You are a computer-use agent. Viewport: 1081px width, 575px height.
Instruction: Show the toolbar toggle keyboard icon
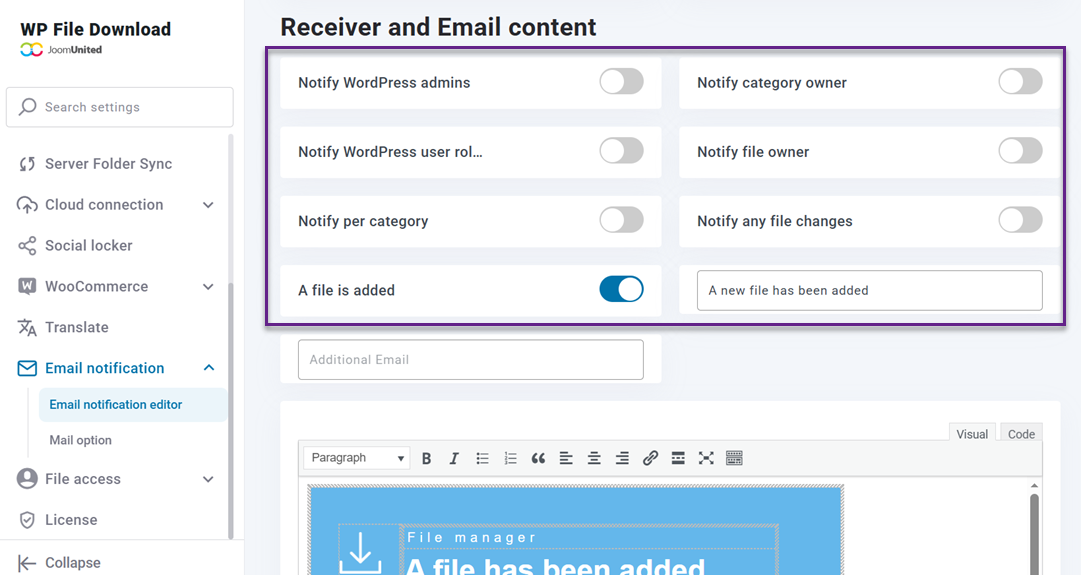pyautogui.click(x=734, y=458)
